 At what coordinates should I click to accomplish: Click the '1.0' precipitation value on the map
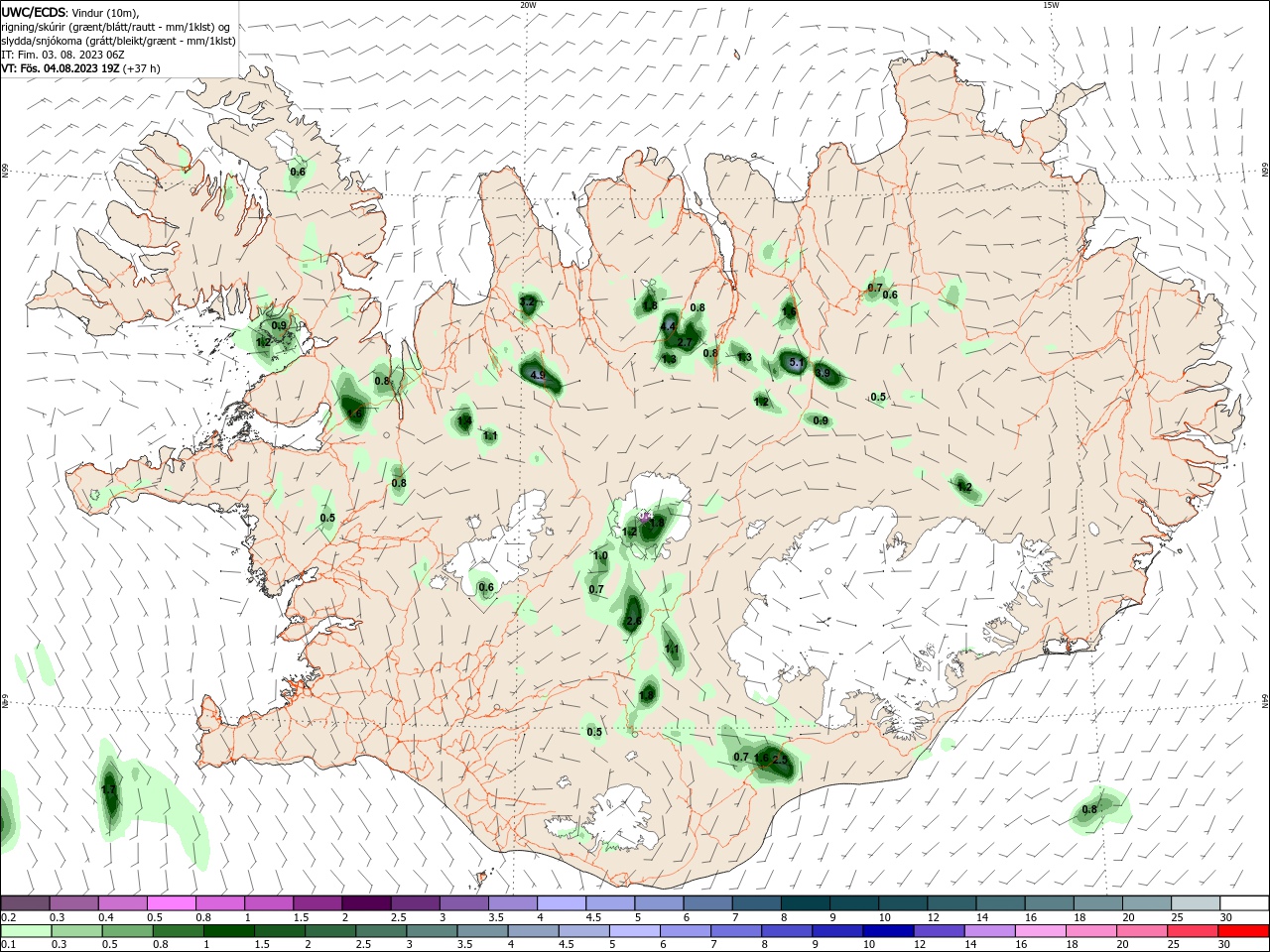click(600, 556)
